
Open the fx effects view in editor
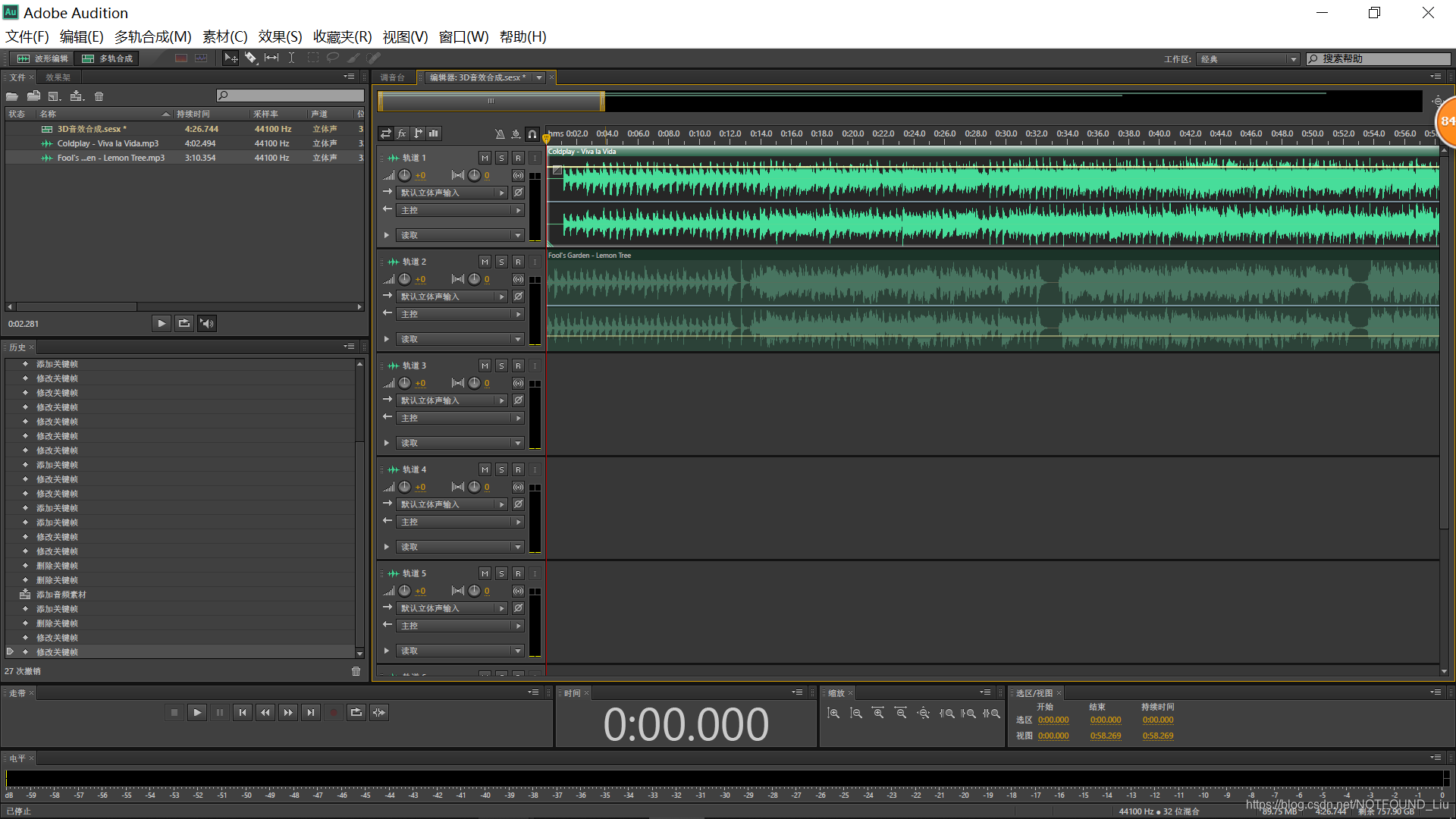pyautogui.click(x=402, y=133)
